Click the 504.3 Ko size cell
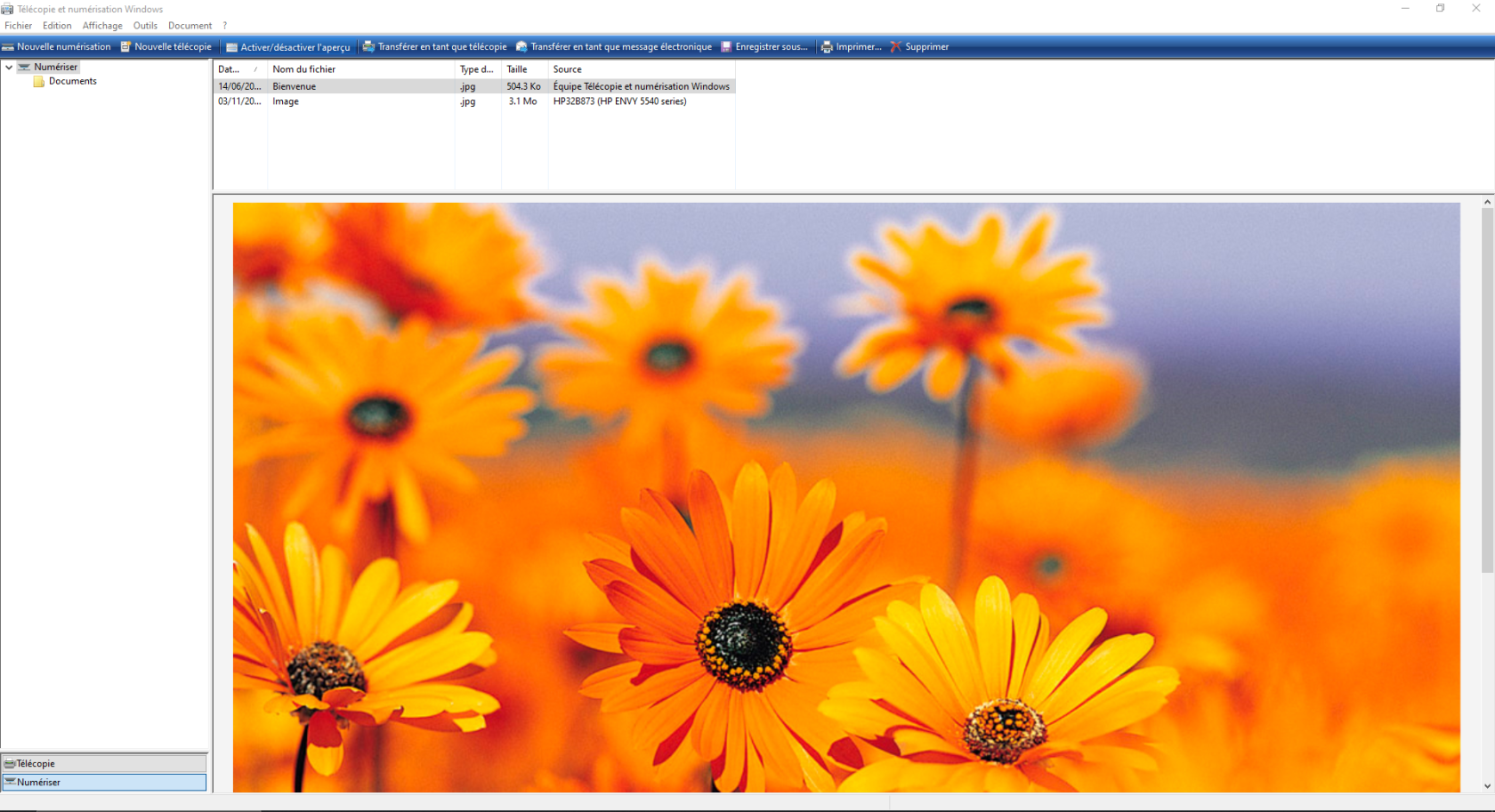 coord(523,86)
